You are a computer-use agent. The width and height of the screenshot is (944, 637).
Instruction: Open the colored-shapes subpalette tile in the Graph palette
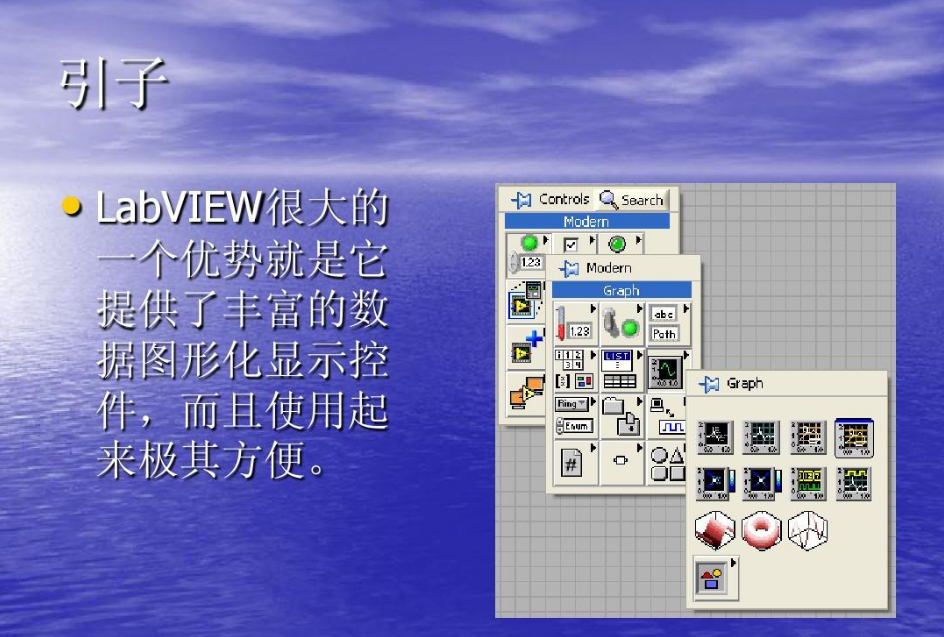(x=715, y=578)
